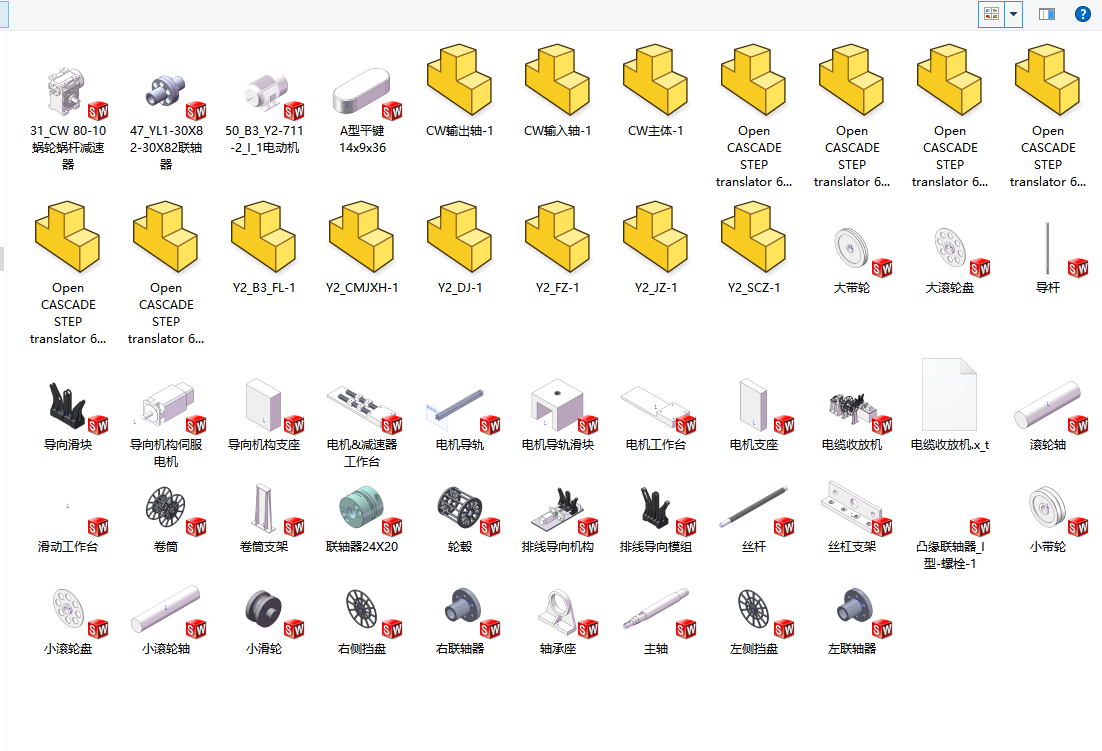Select the 滚轮轴 part file
This screenshot has width=1102, height=751.
coord(1048,406)
